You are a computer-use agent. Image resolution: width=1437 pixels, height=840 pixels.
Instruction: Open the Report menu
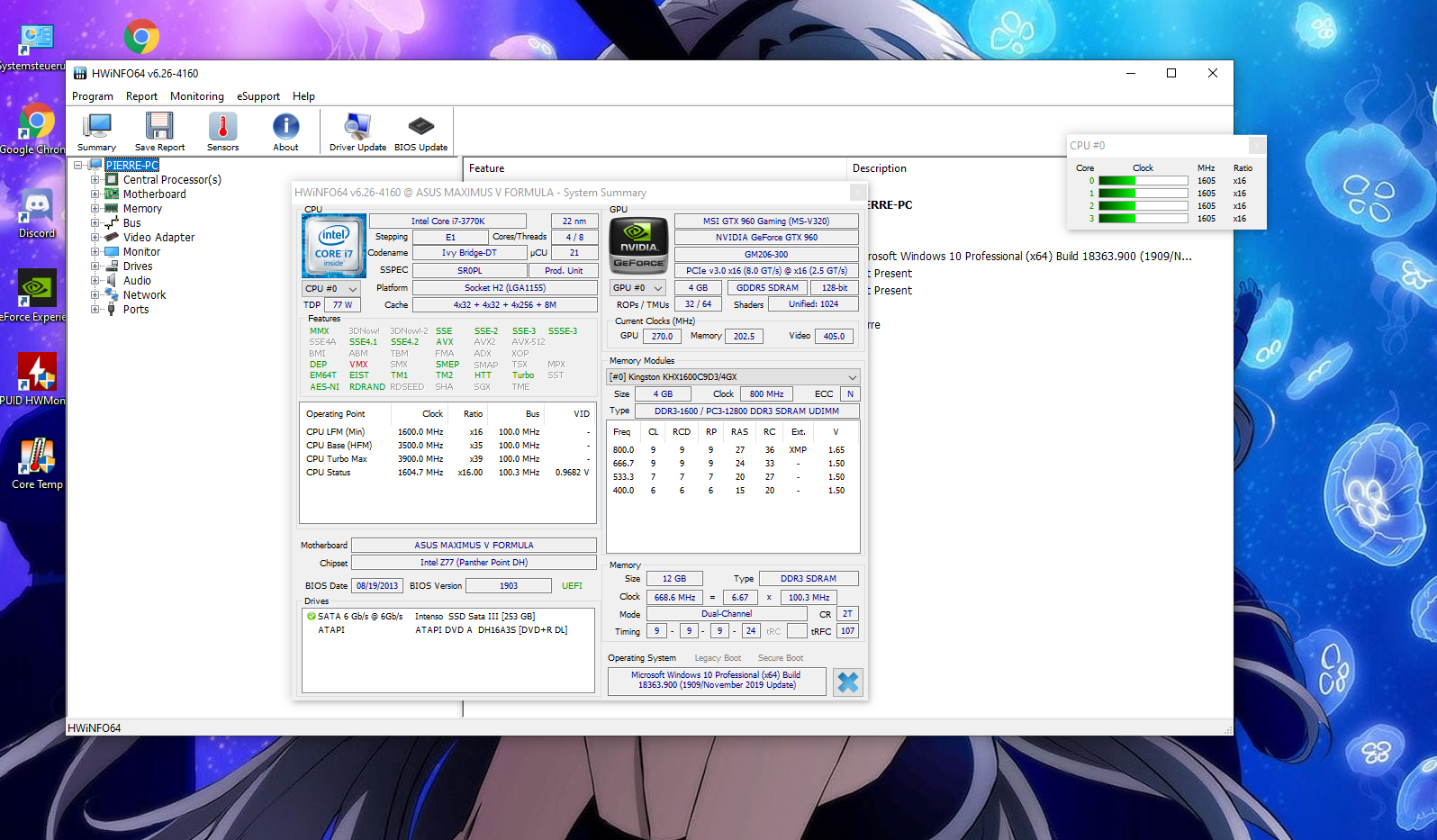coord(141,96)
